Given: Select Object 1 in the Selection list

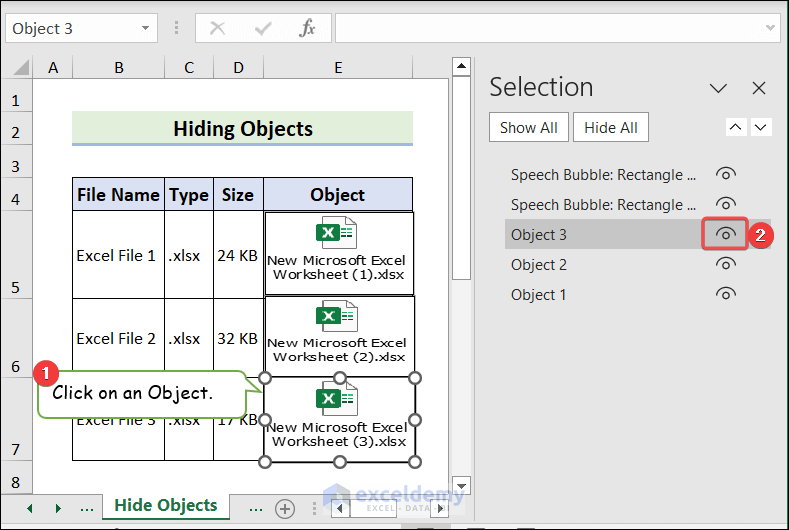Looking at the screenshot, I should pyautogui.click(x=539, y=294).
